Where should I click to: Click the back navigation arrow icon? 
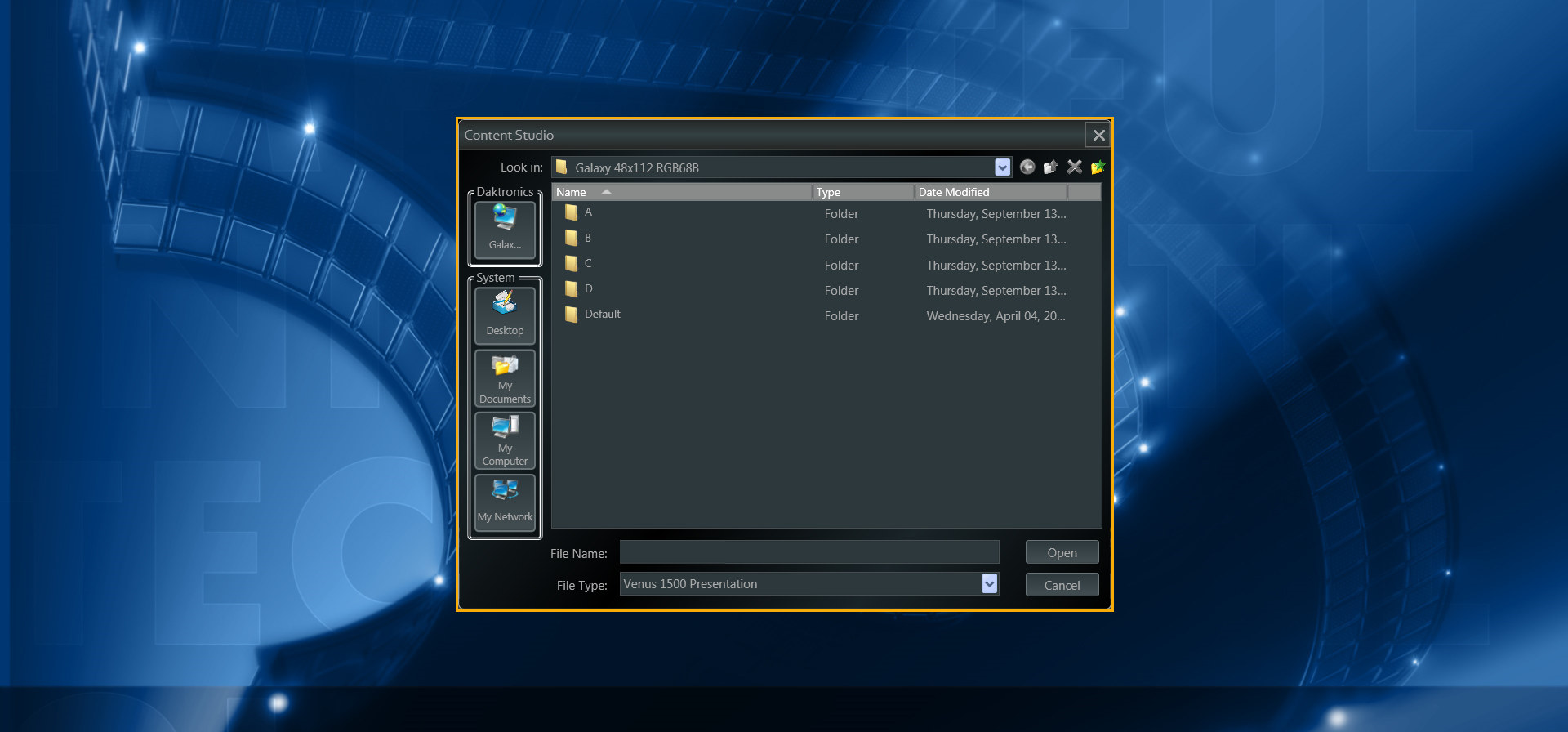1027,167
